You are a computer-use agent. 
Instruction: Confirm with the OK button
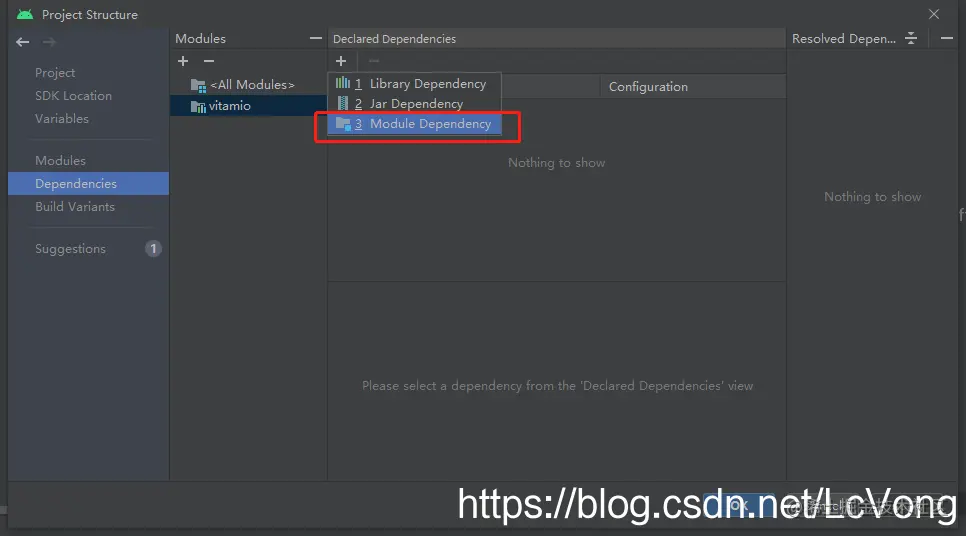click(x=739, y=506)
